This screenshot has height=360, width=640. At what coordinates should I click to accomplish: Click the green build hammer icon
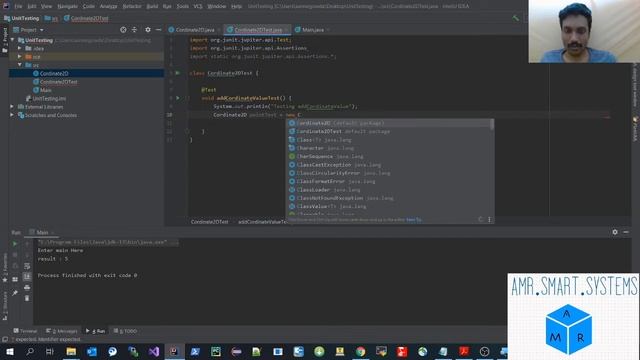coord(516,18)
